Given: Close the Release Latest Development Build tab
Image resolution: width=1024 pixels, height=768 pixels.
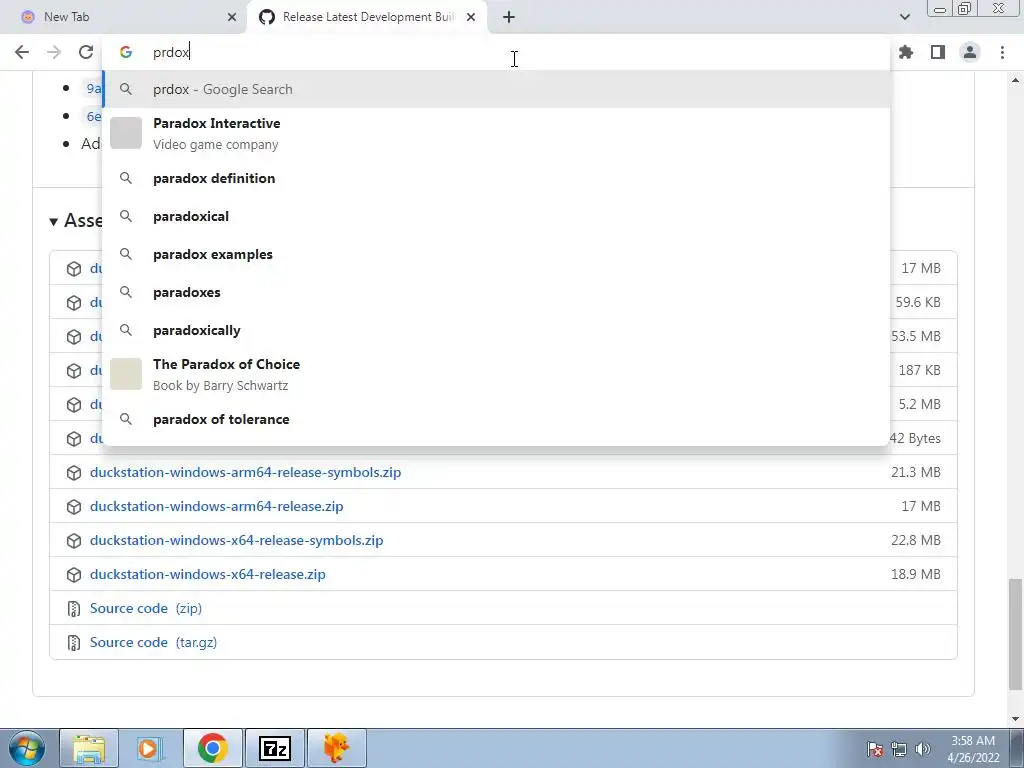Looking at the screenshot, I should coord(471,17).
